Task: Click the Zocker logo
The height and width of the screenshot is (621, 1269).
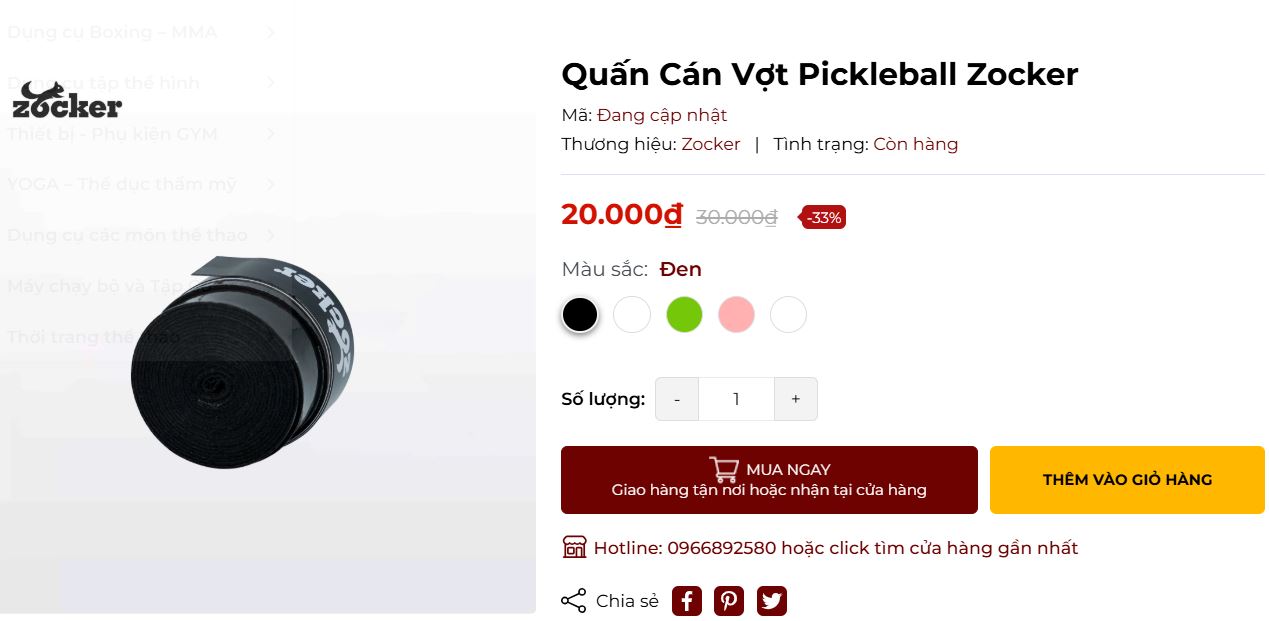Action: tap(67, 100)
